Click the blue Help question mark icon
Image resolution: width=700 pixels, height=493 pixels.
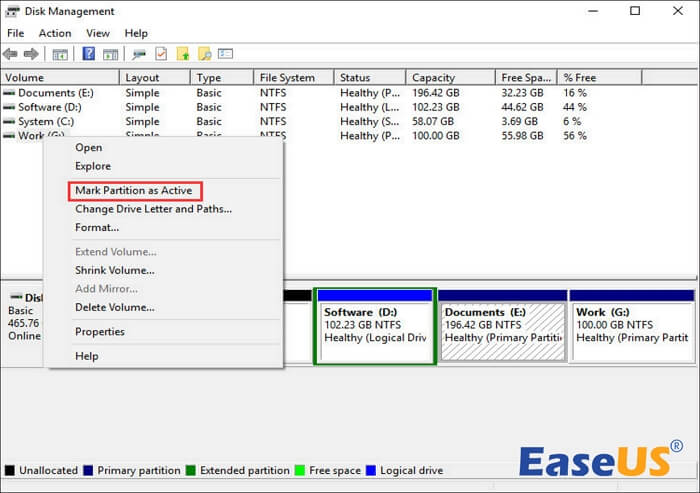[x=89, y=53]
